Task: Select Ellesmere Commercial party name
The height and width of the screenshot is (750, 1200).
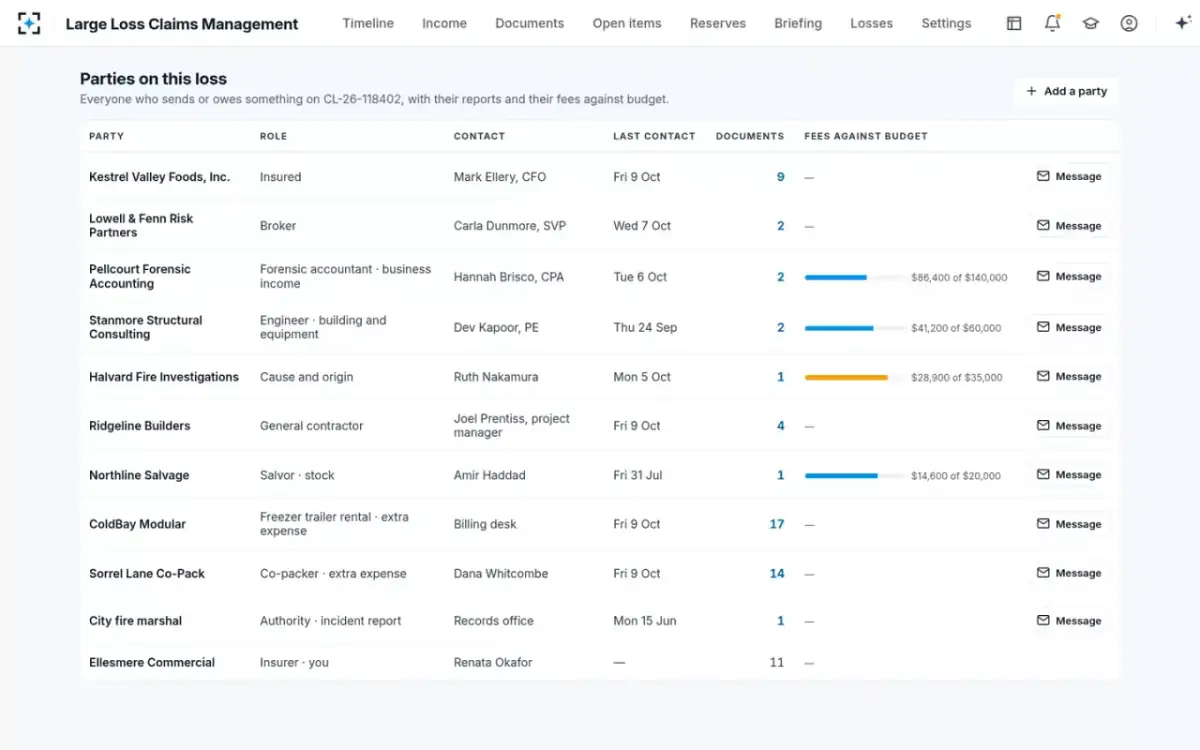Action: [152, 662]
